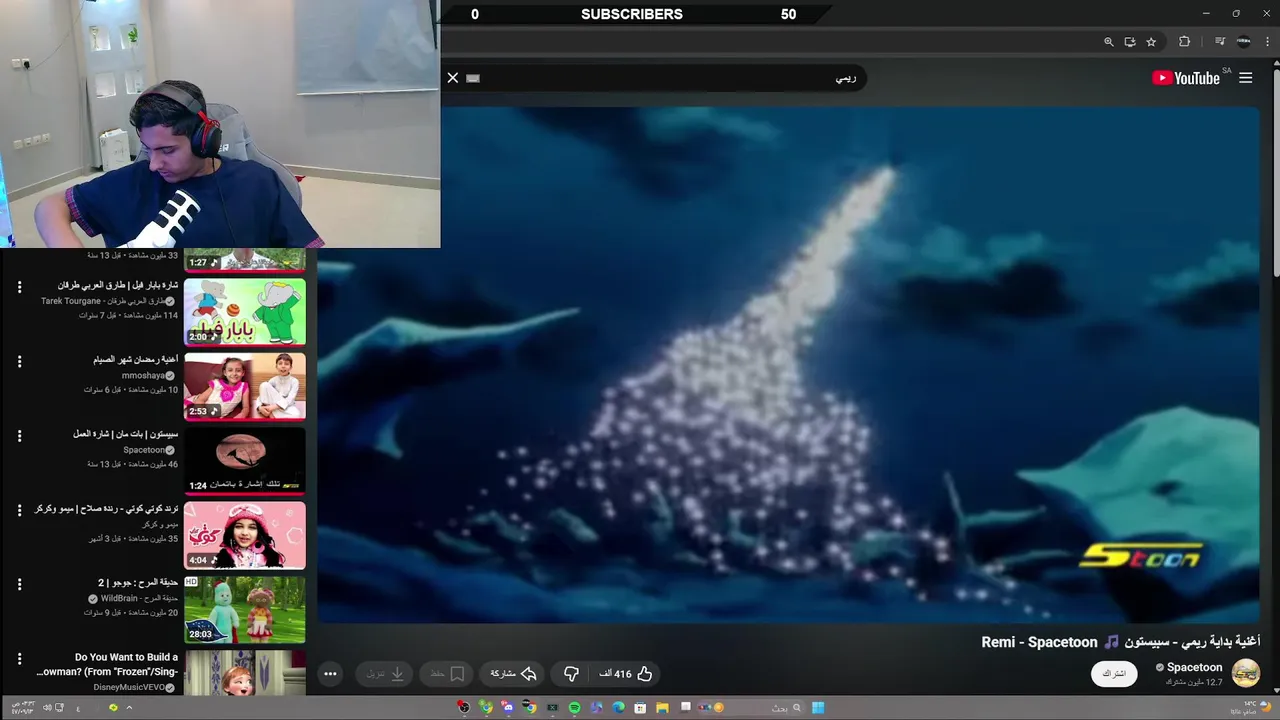1280x720 pixels.
Task: Open the video titled سبيستون بات مان
Action: pos(126,434)
